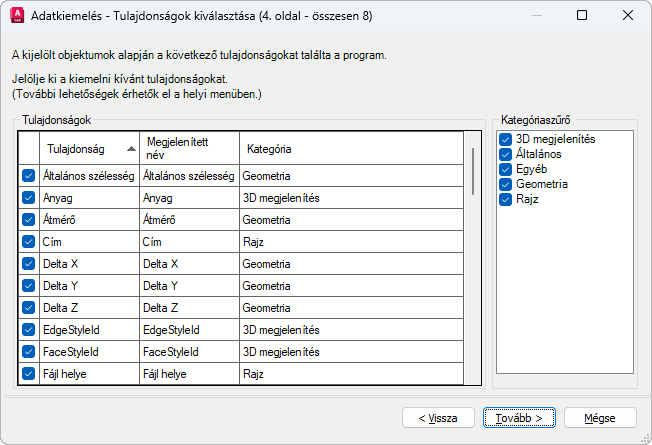Click the Tovább > button
652x445 pixels.
click(x=518, y=417)
